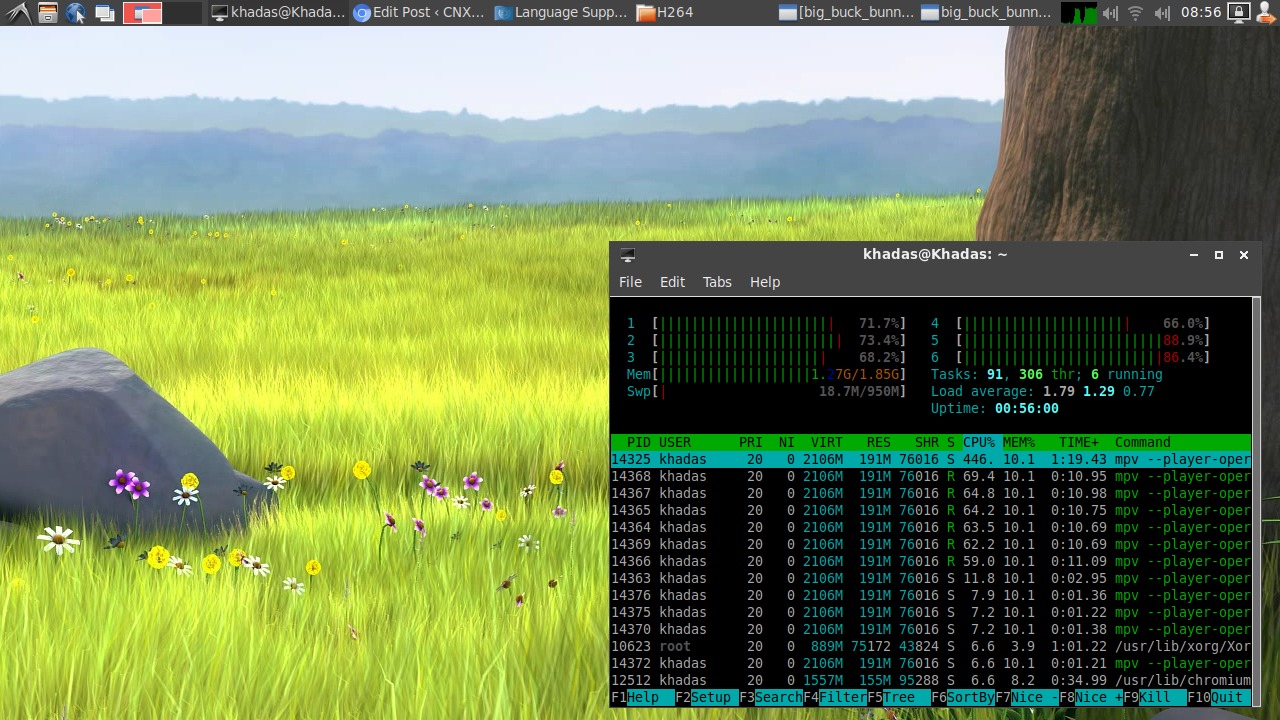Select the root Xorg process row 10623
This screenshot has height=720, width=1280.
[x=931, y=646]
